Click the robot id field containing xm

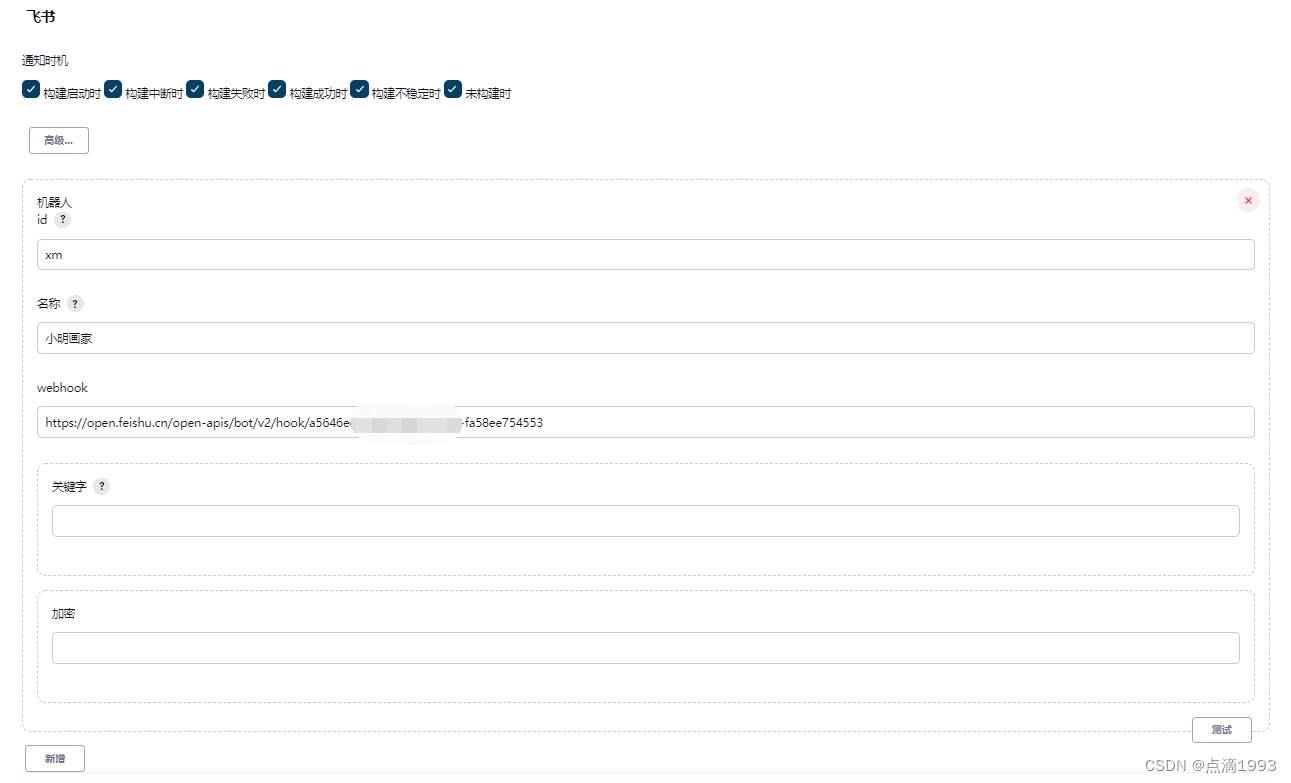point(645,254)
